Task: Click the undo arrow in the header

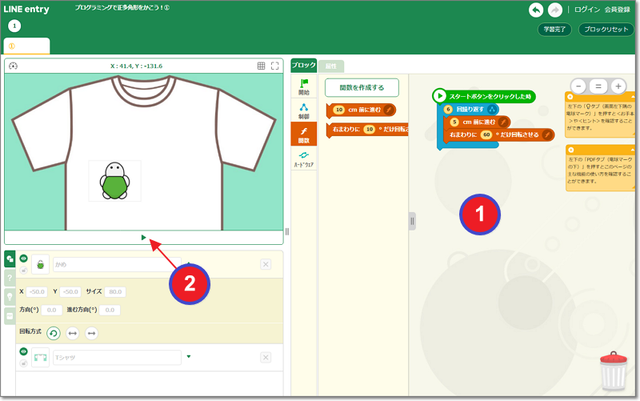Action: pos(537,10)
